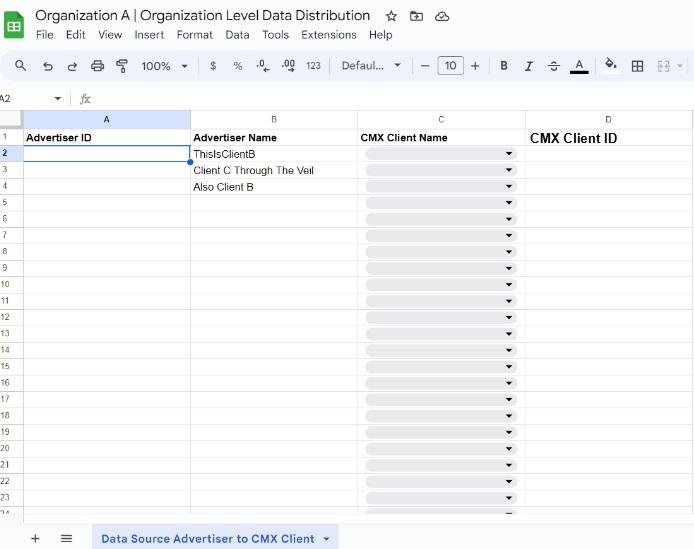Open sheet tab options arrow

(327, 539)
